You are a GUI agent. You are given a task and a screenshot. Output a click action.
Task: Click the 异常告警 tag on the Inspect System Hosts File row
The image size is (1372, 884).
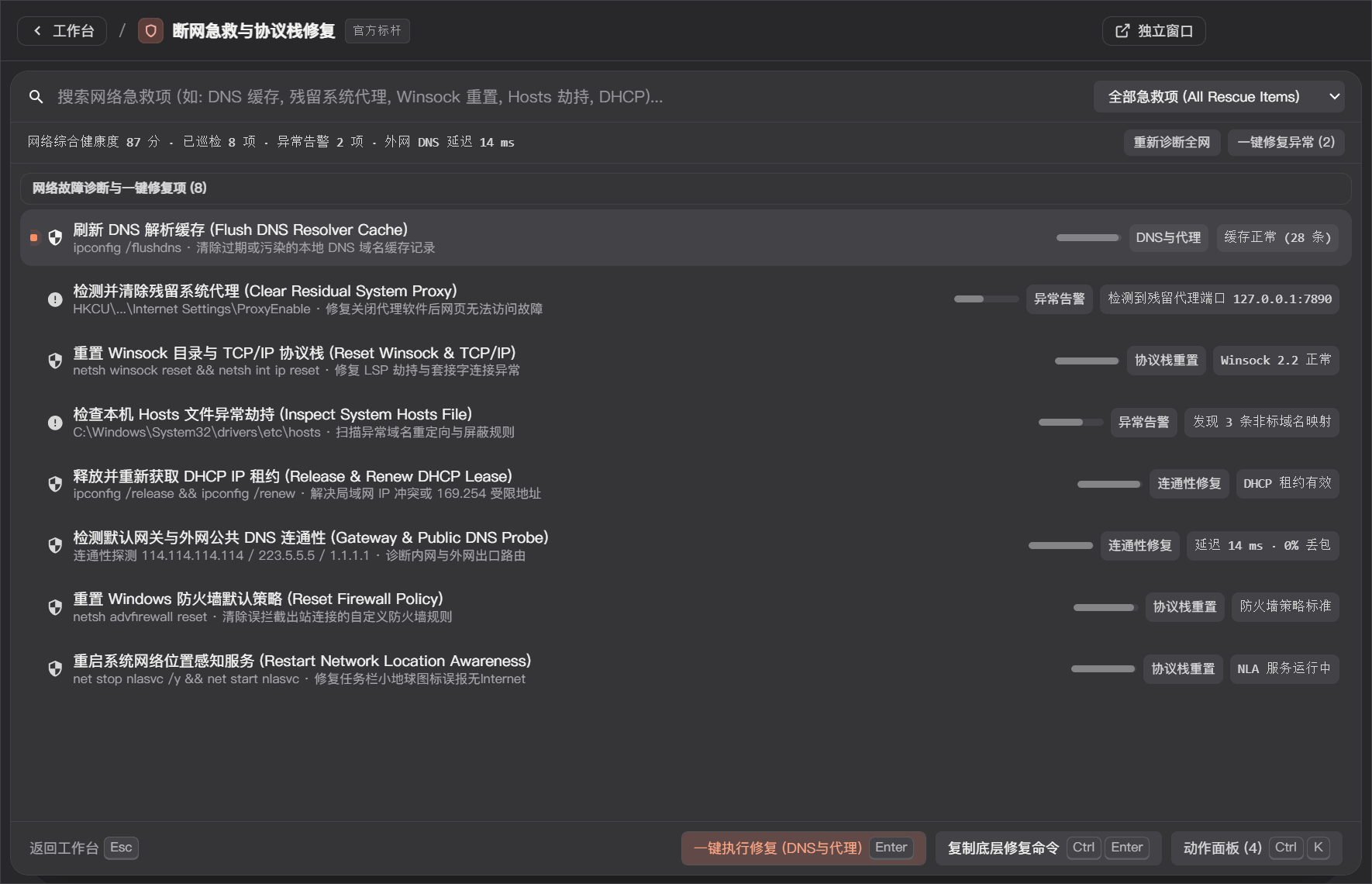pos(1143,423)
